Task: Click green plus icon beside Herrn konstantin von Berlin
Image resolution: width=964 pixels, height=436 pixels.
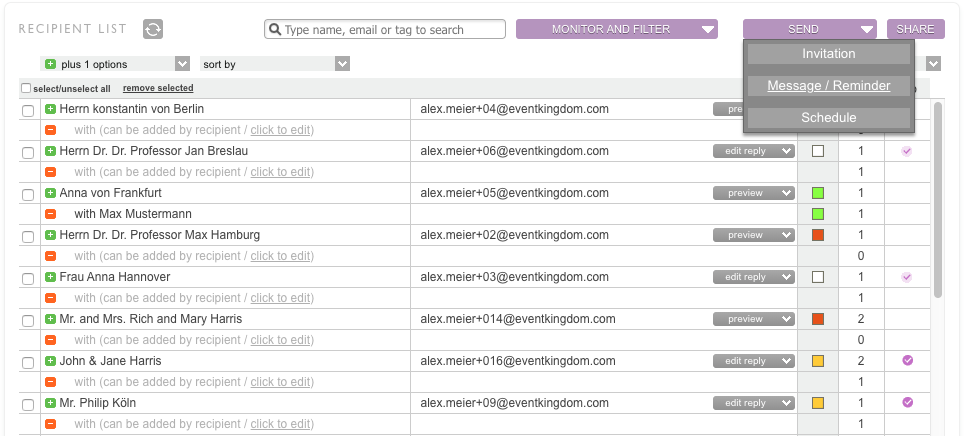Action: click(x=51, y=109)
